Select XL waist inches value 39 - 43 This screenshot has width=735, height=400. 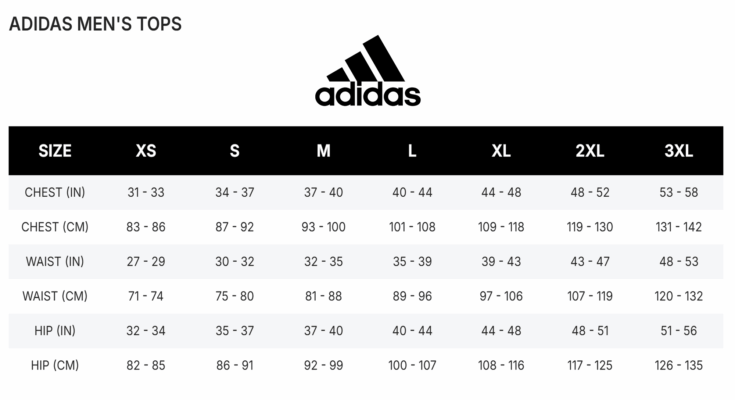pos(501,262)
